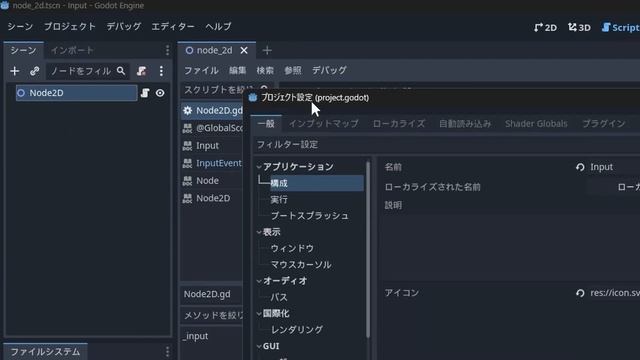The height and width of the screenshot is (360, 640).
Task: Select 一般 tab in project settings
Action: click(x=266, y=123)
